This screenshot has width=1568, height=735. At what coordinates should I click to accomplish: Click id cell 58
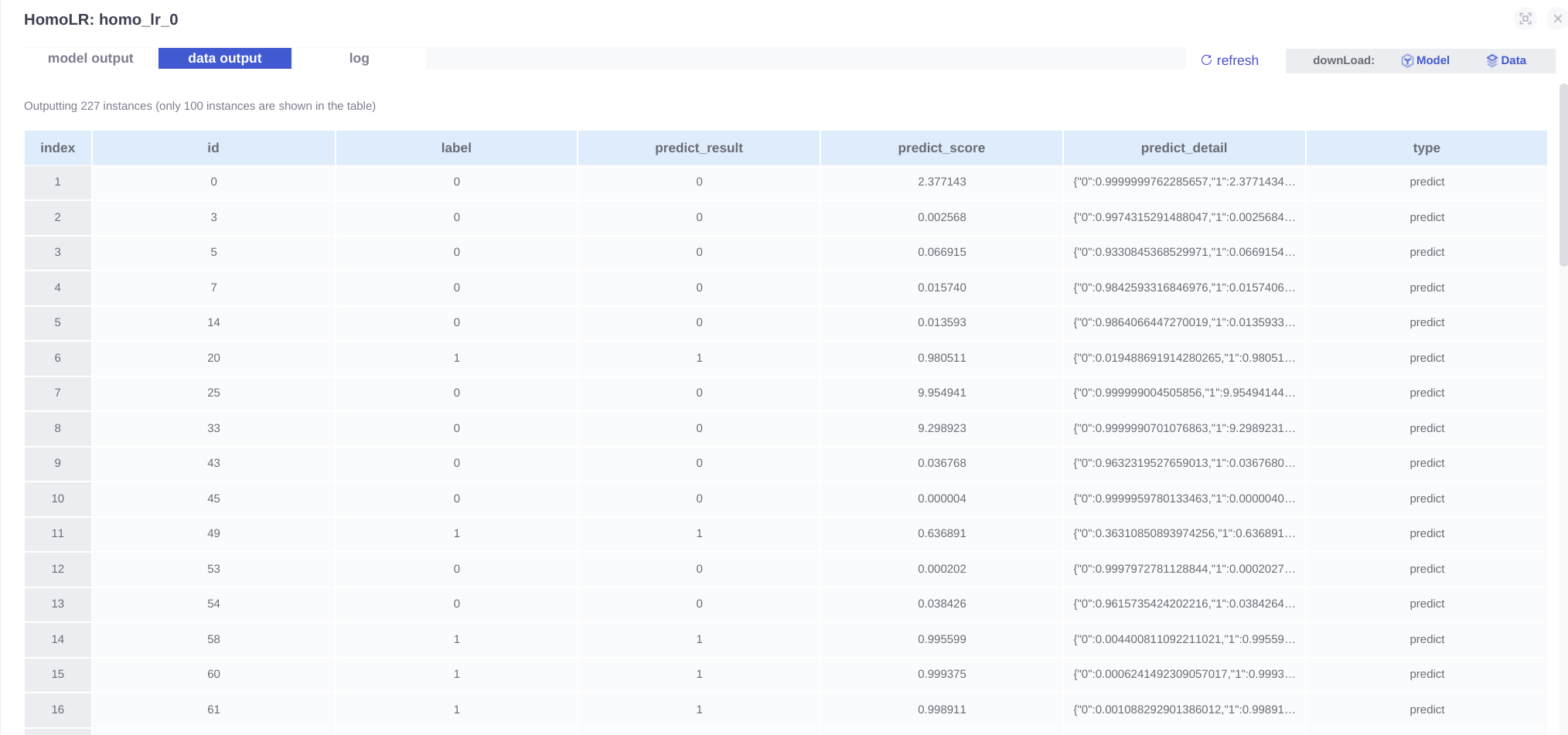(x=213, y=639)
